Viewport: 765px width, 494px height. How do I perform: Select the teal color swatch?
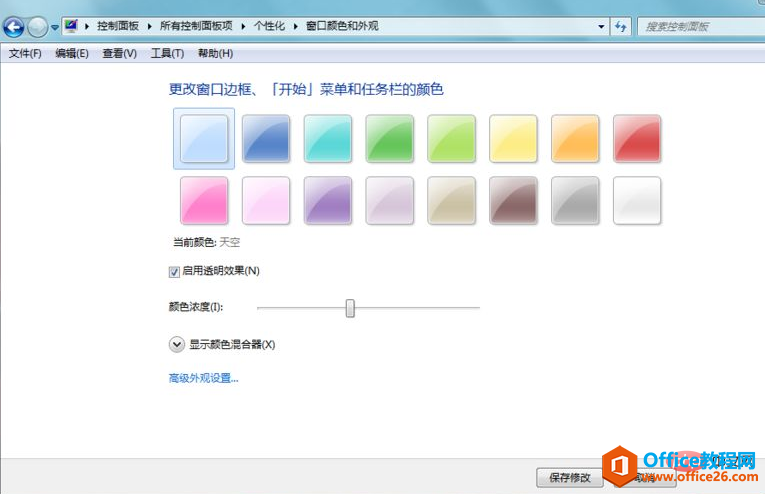[x=328, y=138]
